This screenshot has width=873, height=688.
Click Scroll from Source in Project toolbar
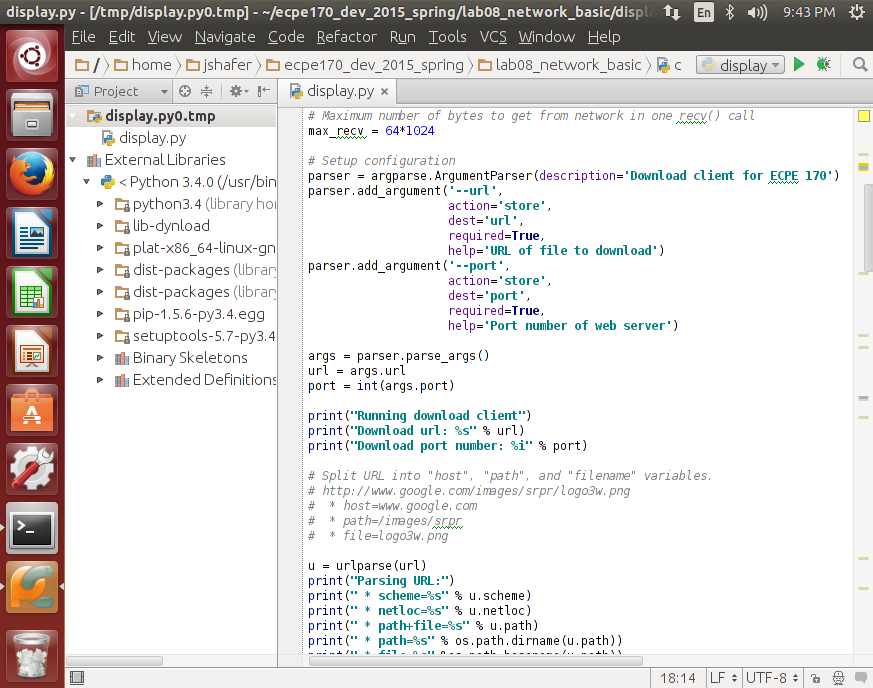[186, 91]
